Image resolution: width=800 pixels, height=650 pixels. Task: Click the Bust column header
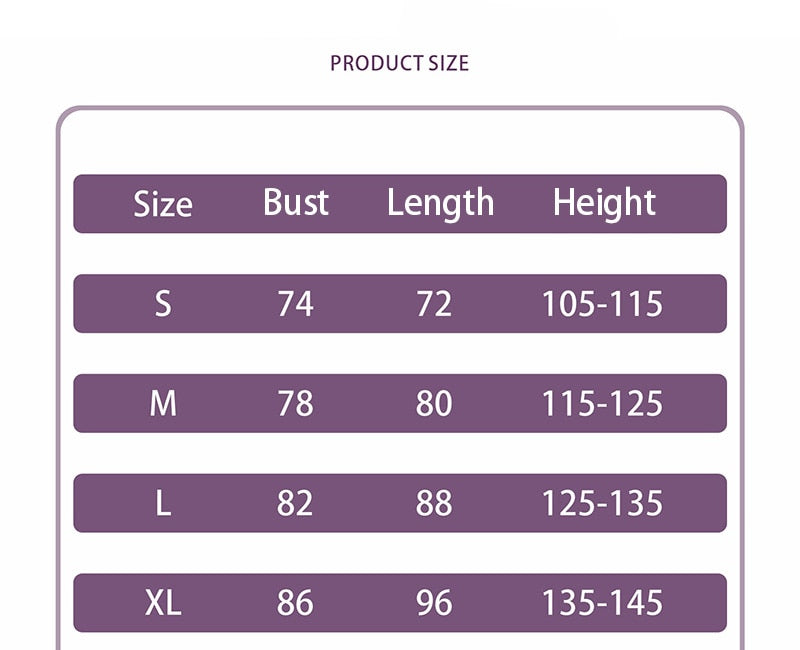coord(296,203)
